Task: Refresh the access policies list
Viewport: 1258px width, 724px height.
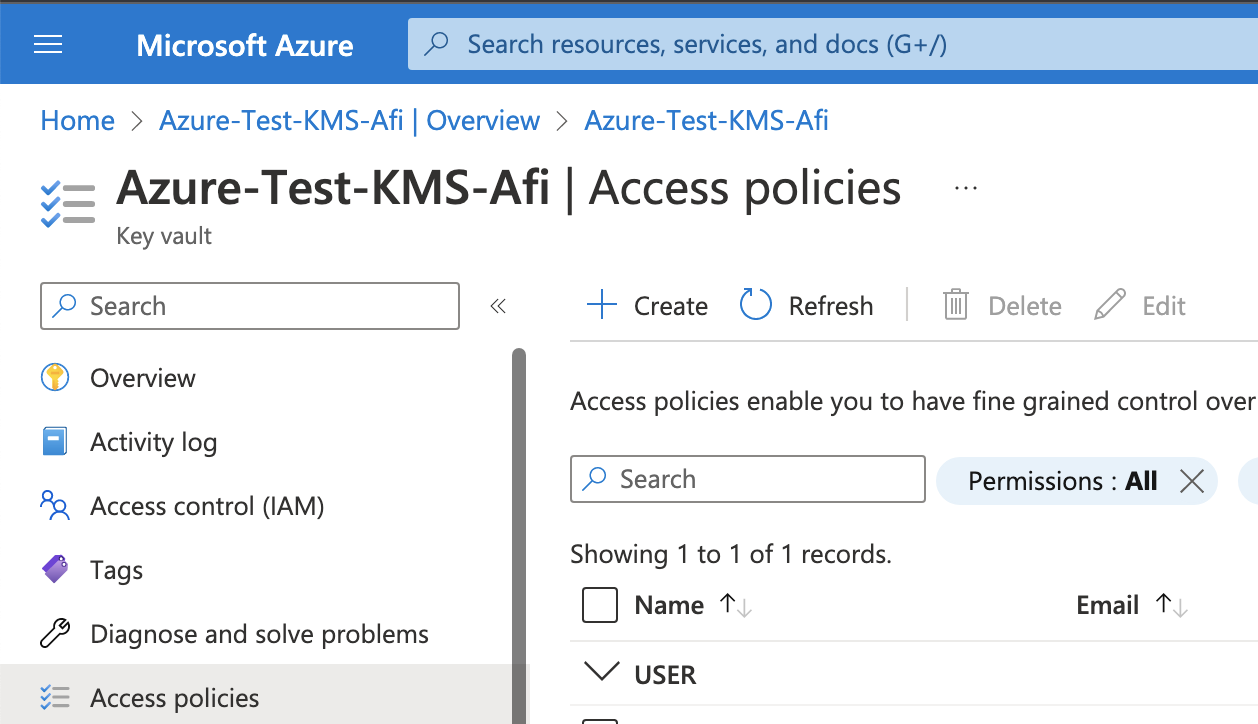Action: (806, 305)
